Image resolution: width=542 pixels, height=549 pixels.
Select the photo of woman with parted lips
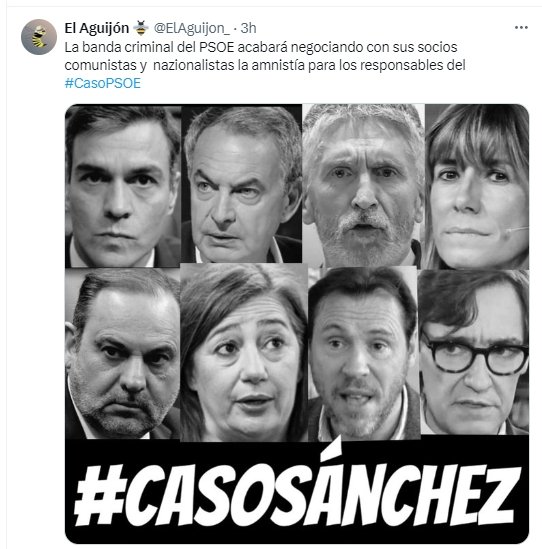pyautogui.click(x=244, y=352)
